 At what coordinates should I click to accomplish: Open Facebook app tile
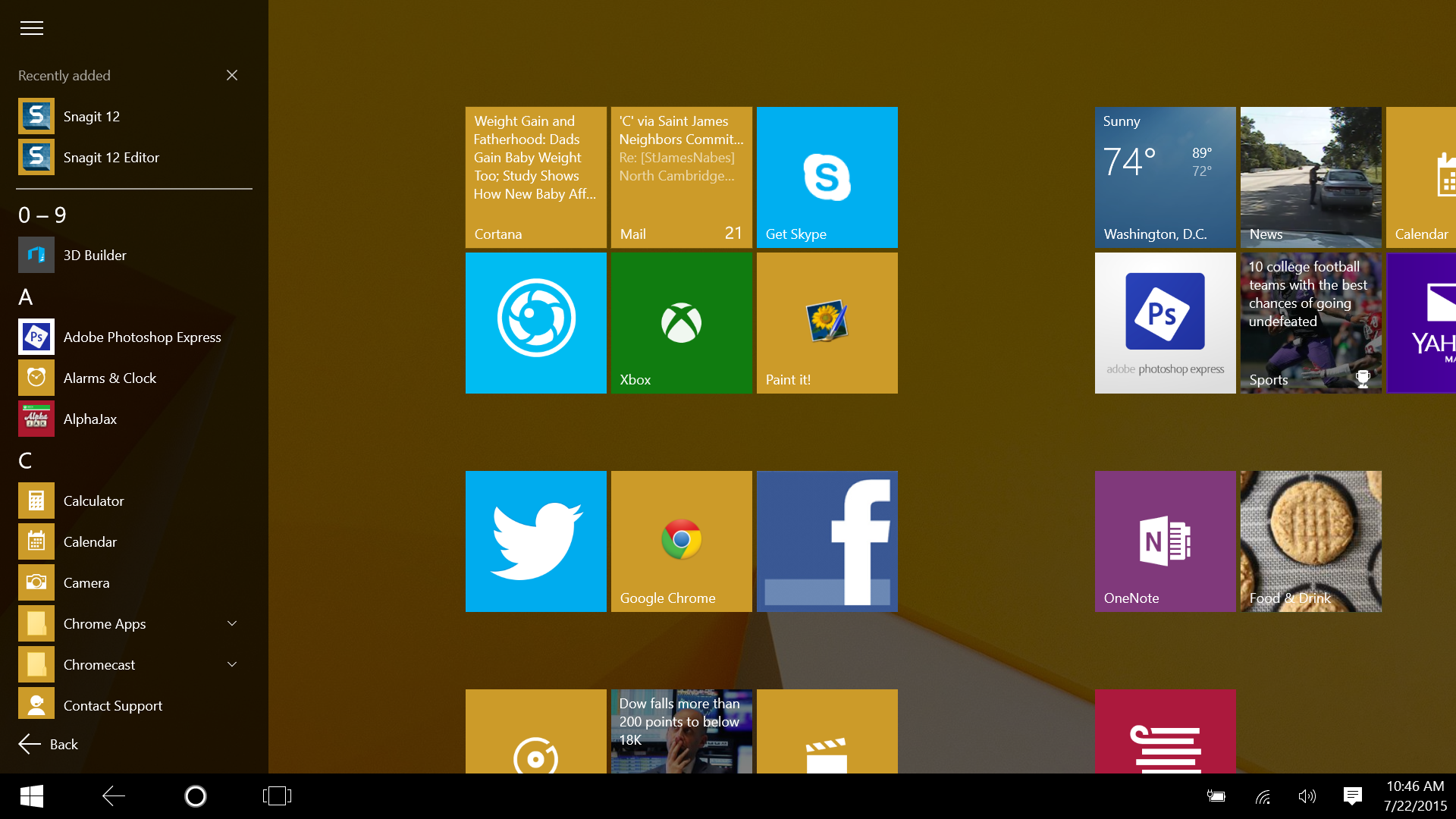(x=827, y=541)
